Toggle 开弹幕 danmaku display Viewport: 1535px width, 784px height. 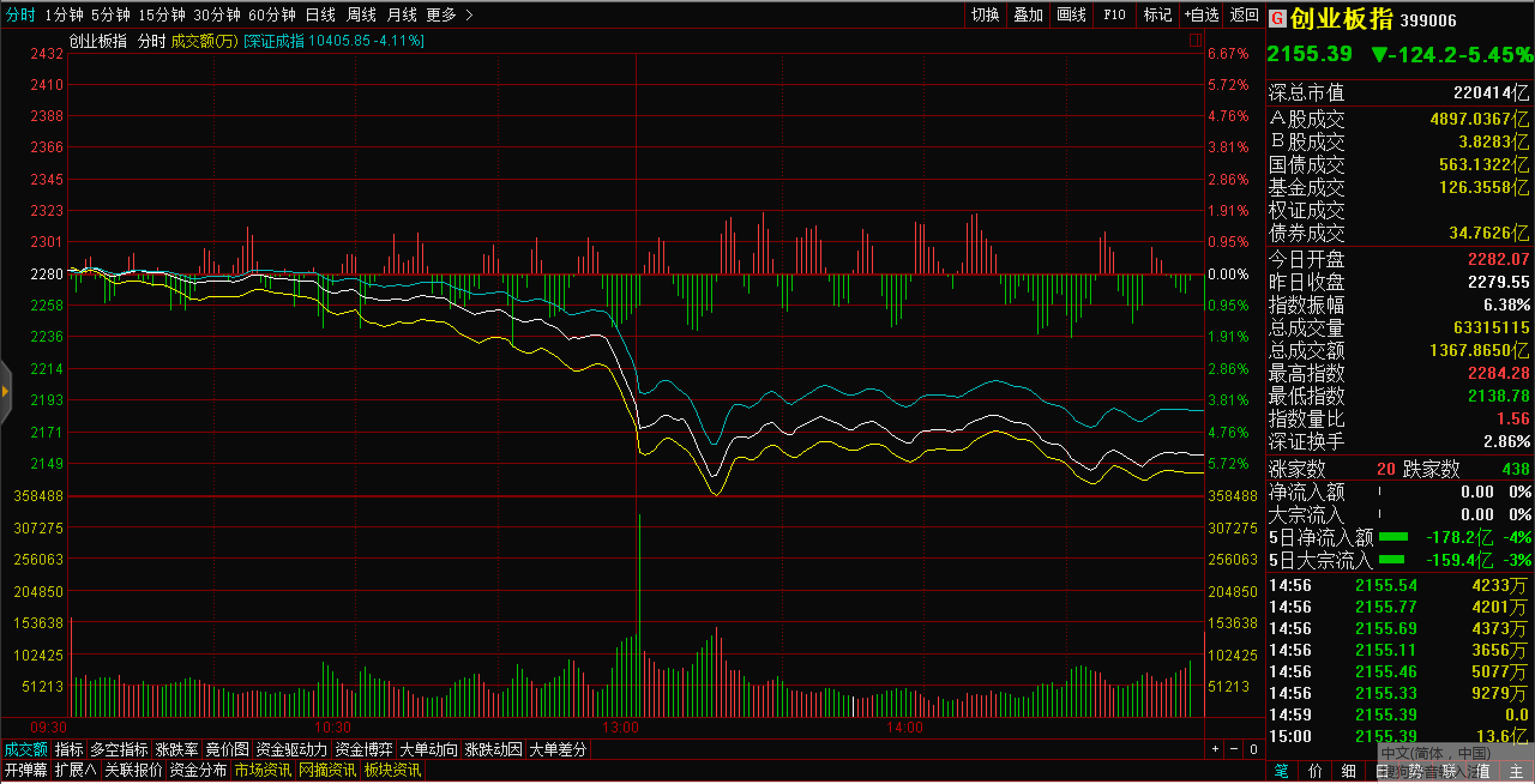click(26, 770)
